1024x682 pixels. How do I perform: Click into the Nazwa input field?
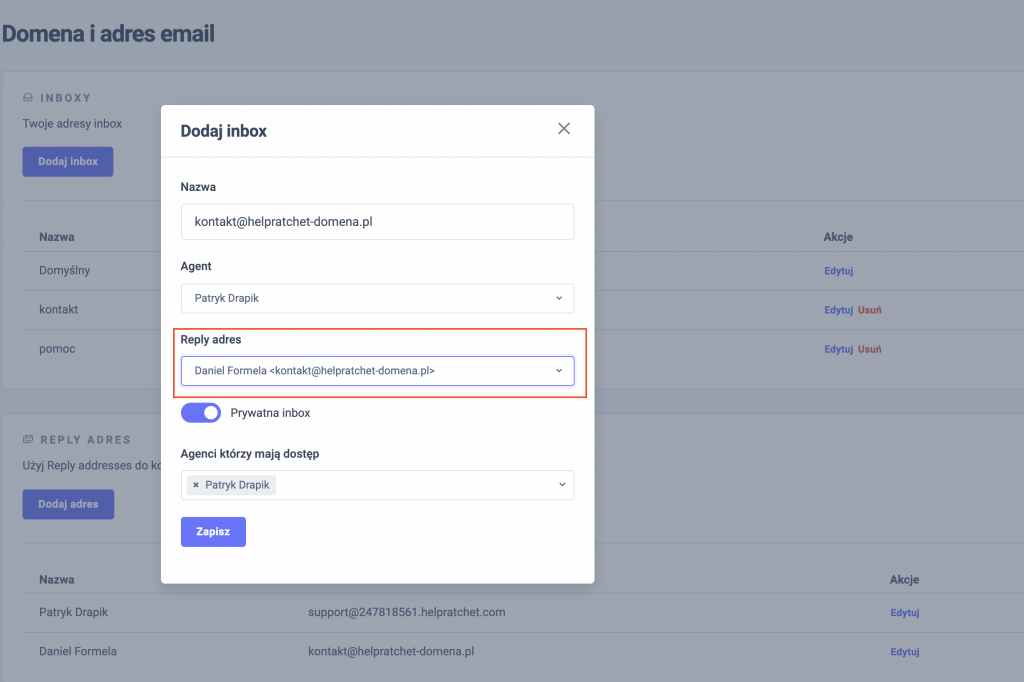377,222
